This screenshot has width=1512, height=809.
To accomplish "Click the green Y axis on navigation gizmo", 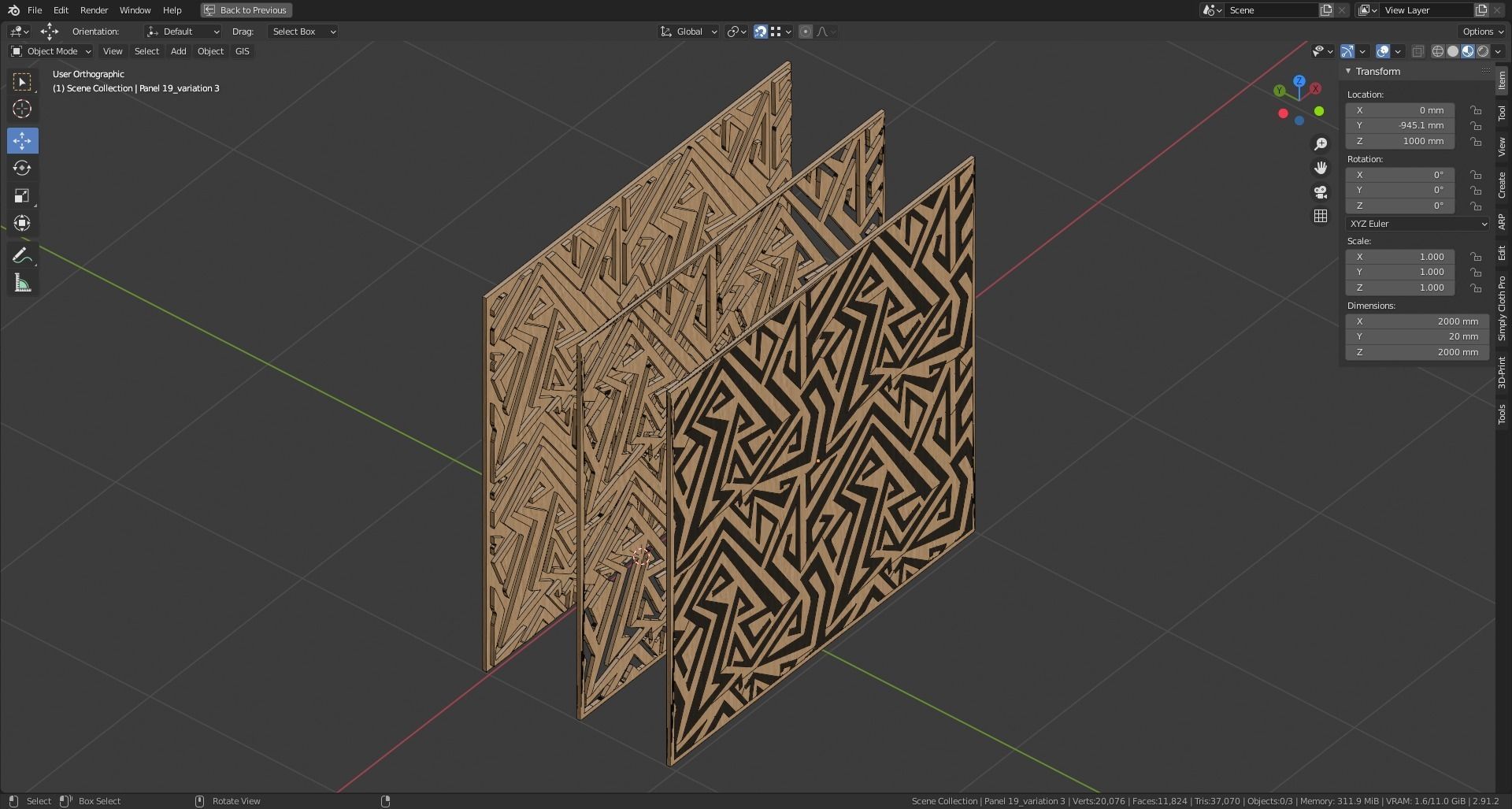I will pyautogui.click(x=1280, y=91).
